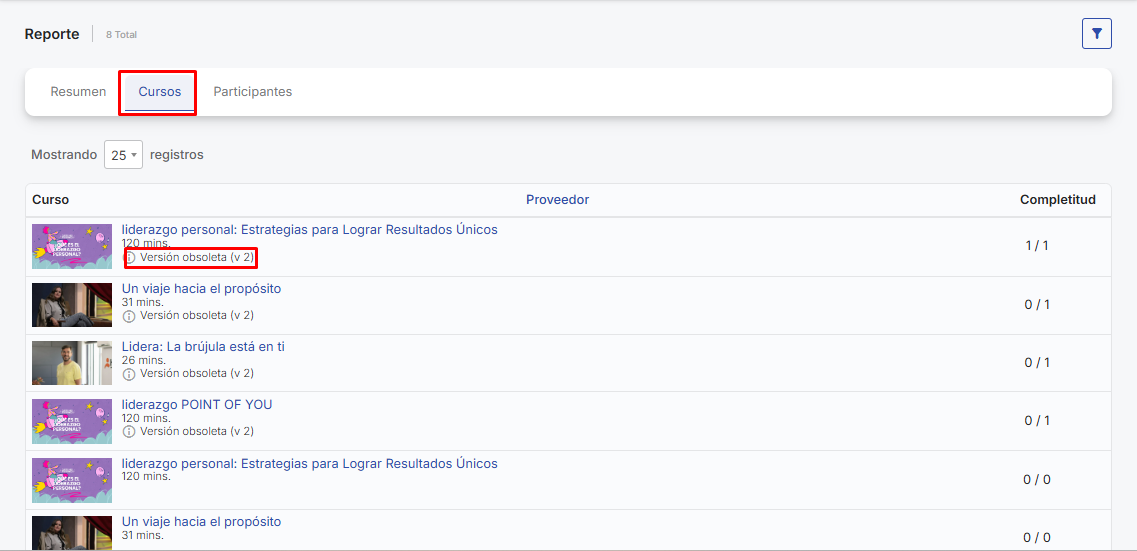The image size is (1137, 551).
Task: Click info icon under liderazgo POINT OF YOU
Action: click(129, 432)
